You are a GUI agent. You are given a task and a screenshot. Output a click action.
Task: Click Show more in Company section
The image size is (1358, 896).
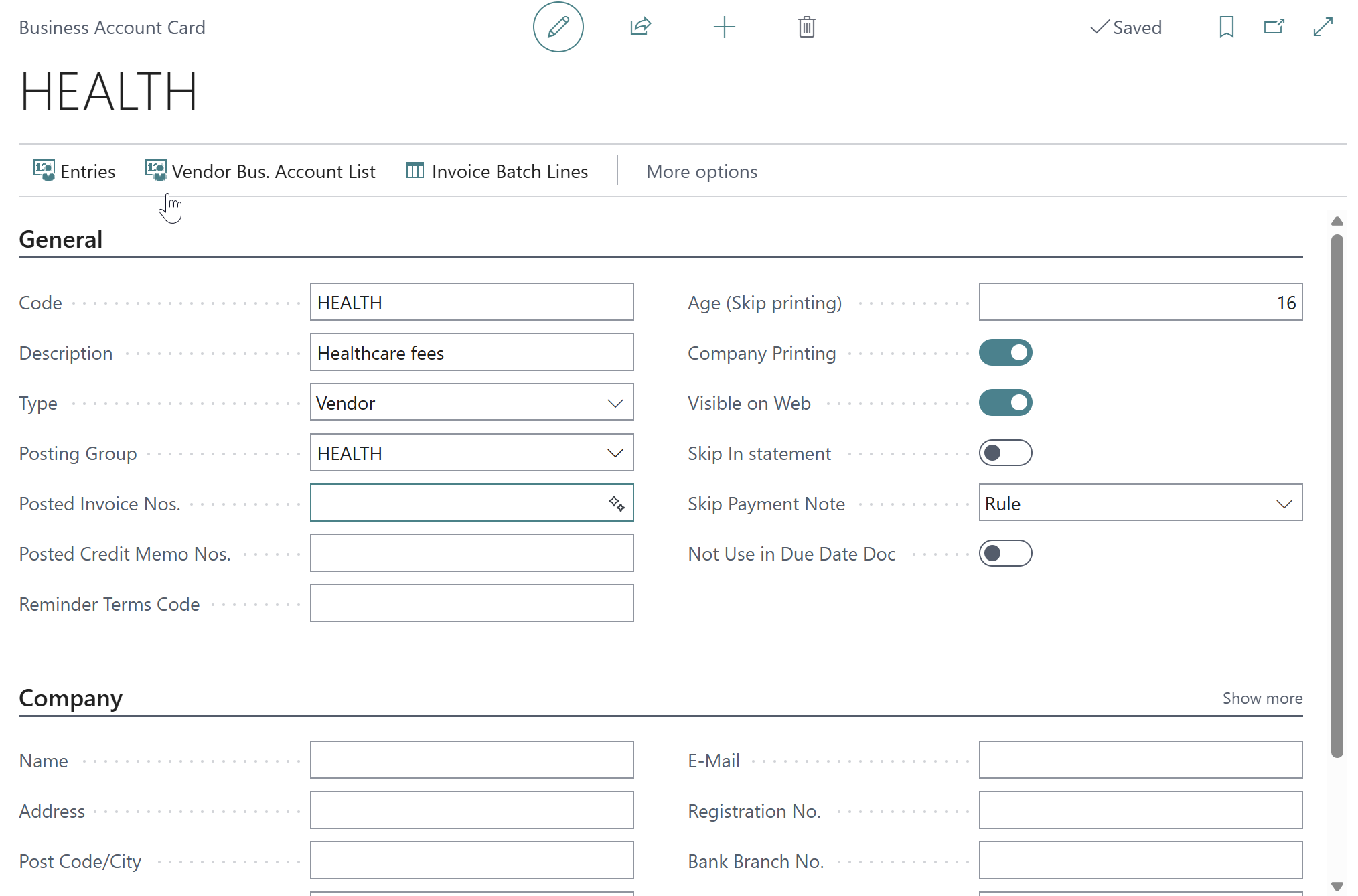[1262, 698]
